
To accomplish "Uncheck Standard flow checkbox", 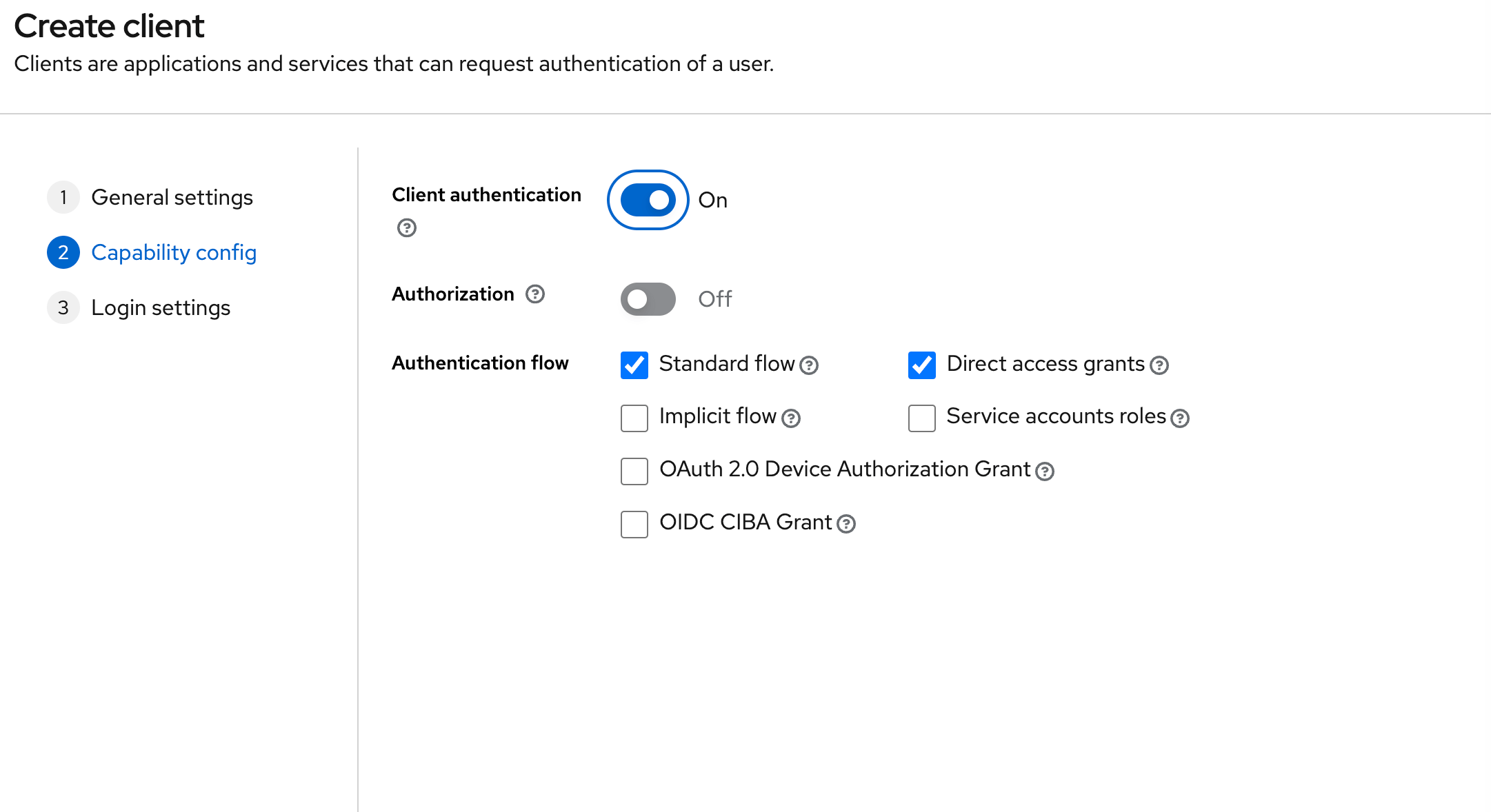I will [634, 365].
